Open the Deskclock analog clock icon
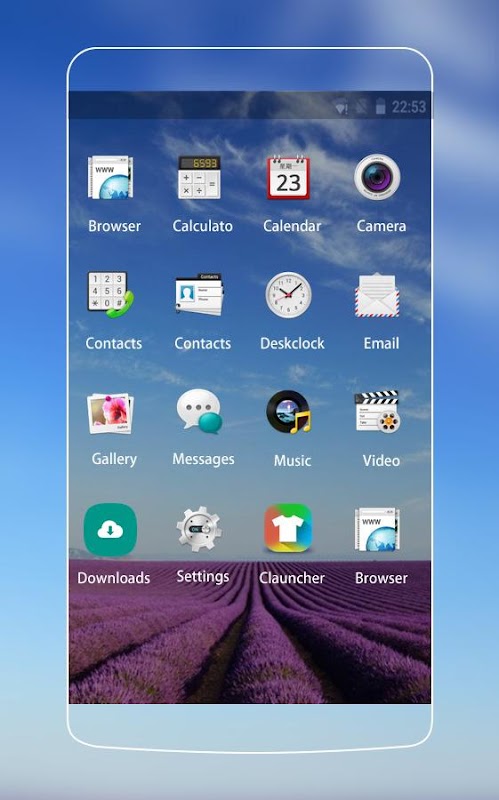 pyautogui.click(x=288, y=295)
